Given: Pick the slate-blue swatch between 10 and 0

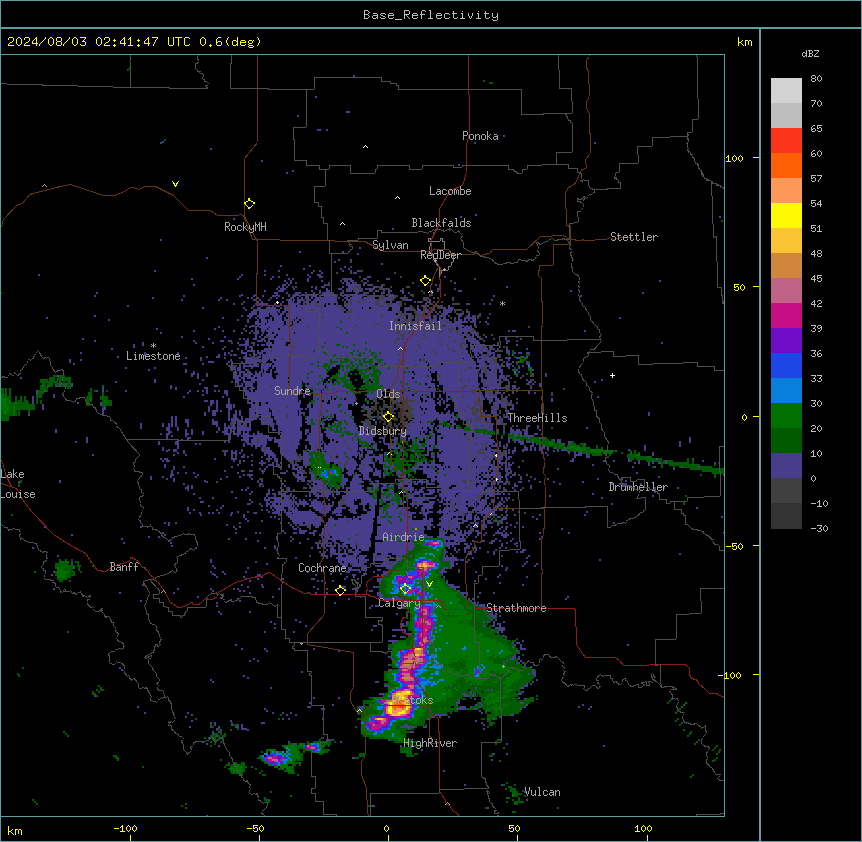Looking at the screenshot, I should pyautogui.click(x=786, y=466).
